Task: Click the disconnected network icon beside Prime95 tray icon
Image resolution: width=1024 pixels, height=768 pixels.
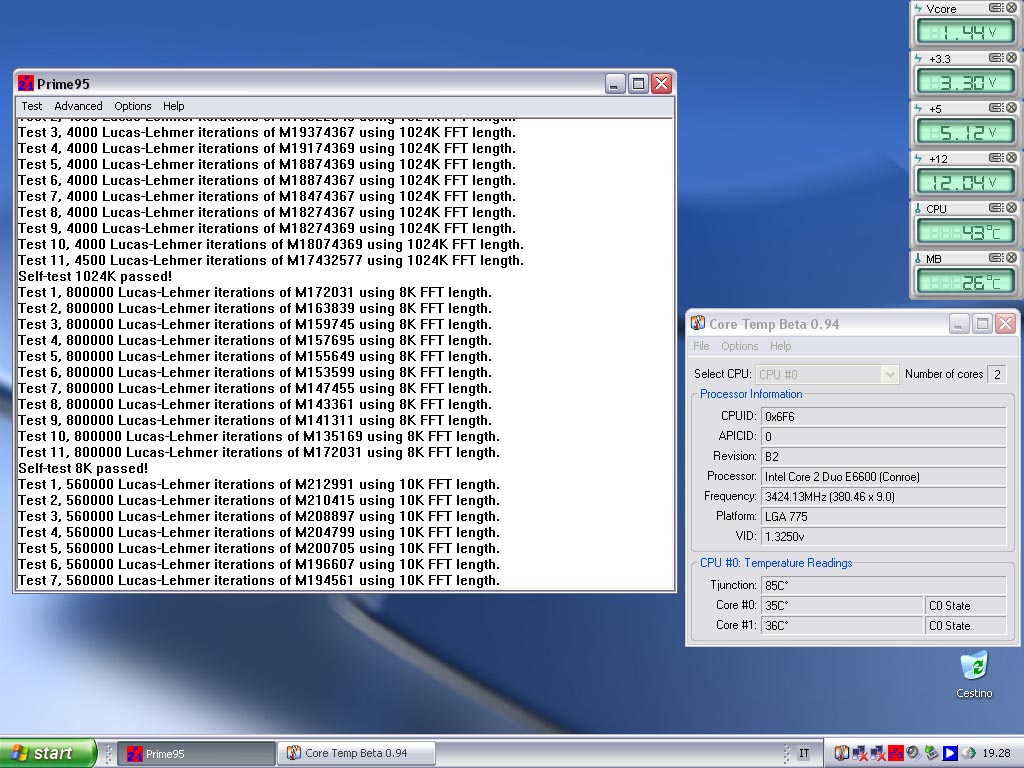Action: (878, 754)
